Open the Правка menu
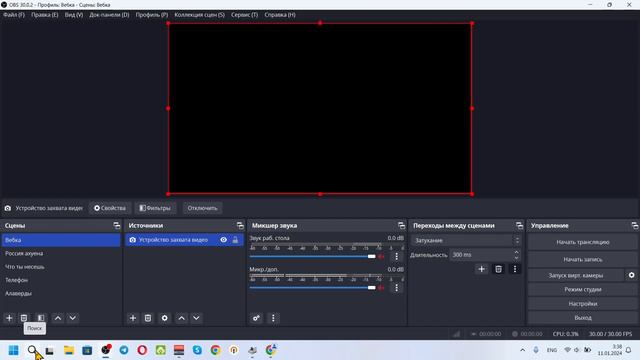This screenshot has height=360, width=640. click(45, 15)
